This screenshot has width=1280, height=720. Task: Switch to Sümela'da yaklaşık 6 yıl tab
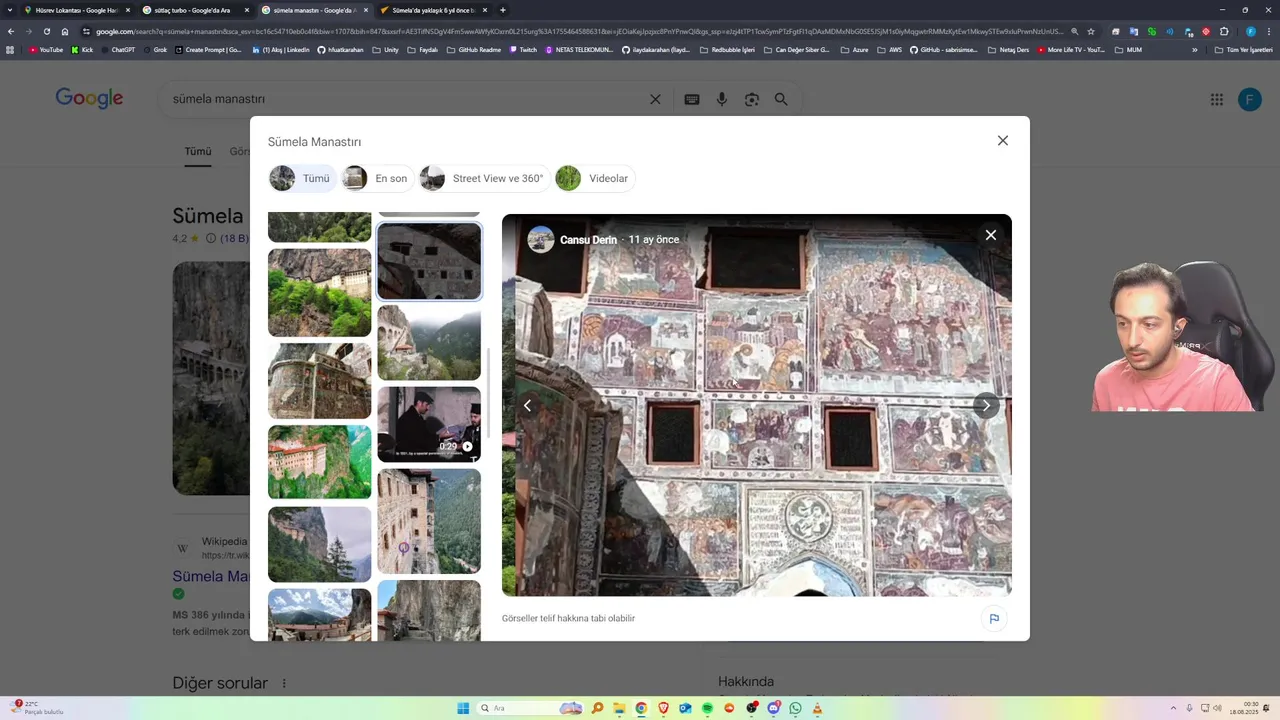[434, 10]
